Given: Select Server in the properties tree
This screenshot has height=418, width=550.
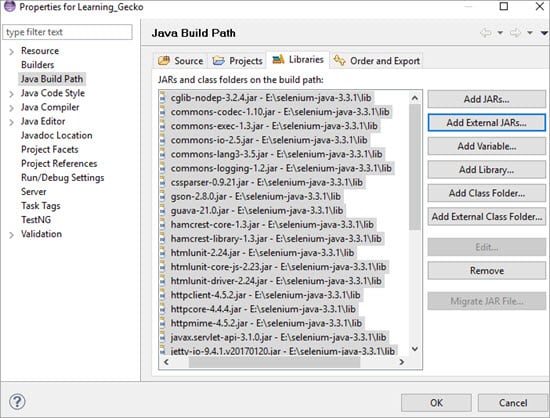Looking at the screenshot, I should [34, 192].
